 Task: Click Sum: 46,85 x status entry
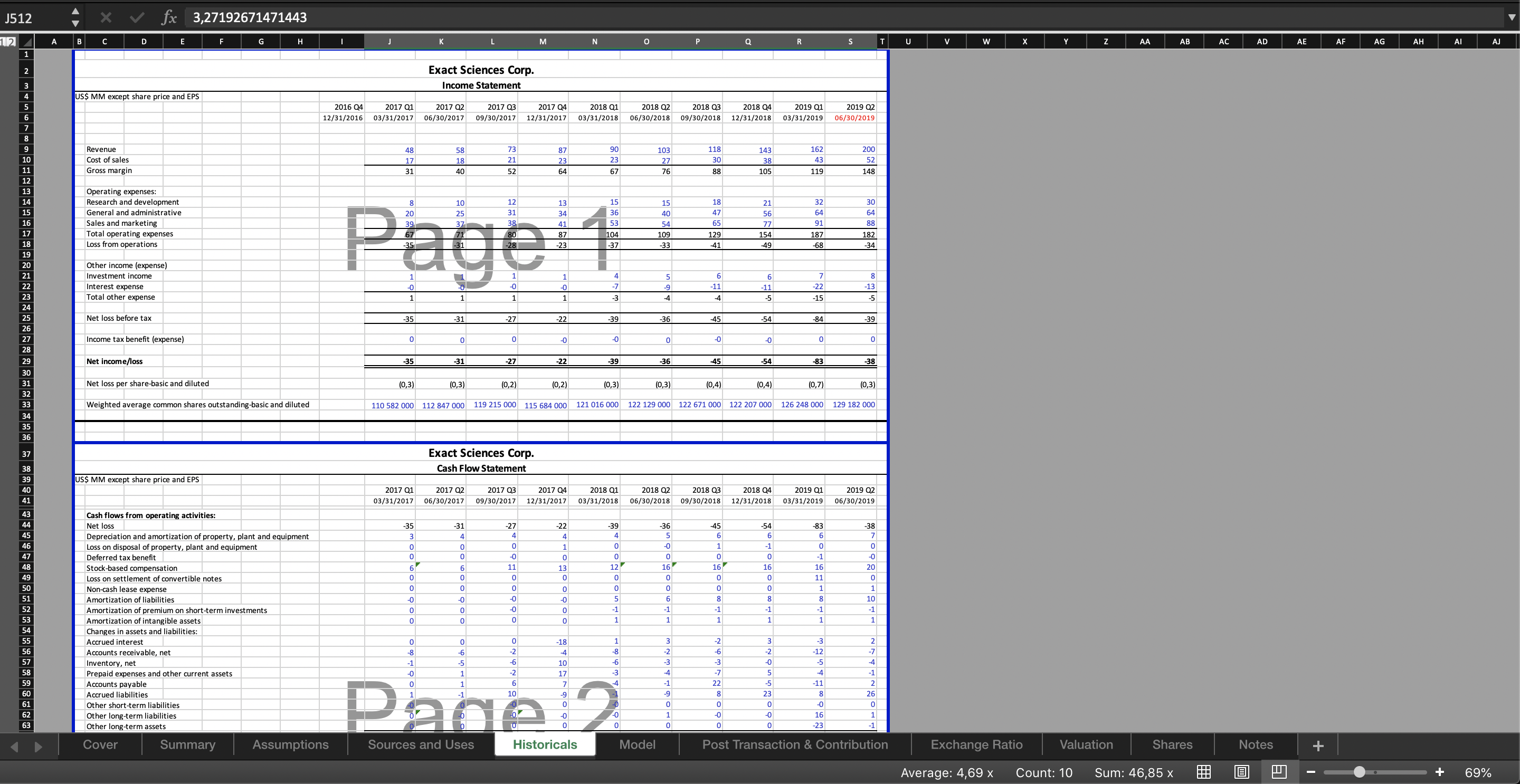point(1134,772)
